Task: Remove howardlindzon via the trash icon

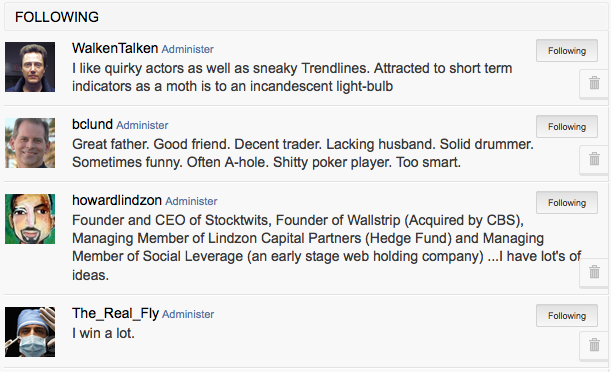Action: pyautogui.click(x=594, y=272)
